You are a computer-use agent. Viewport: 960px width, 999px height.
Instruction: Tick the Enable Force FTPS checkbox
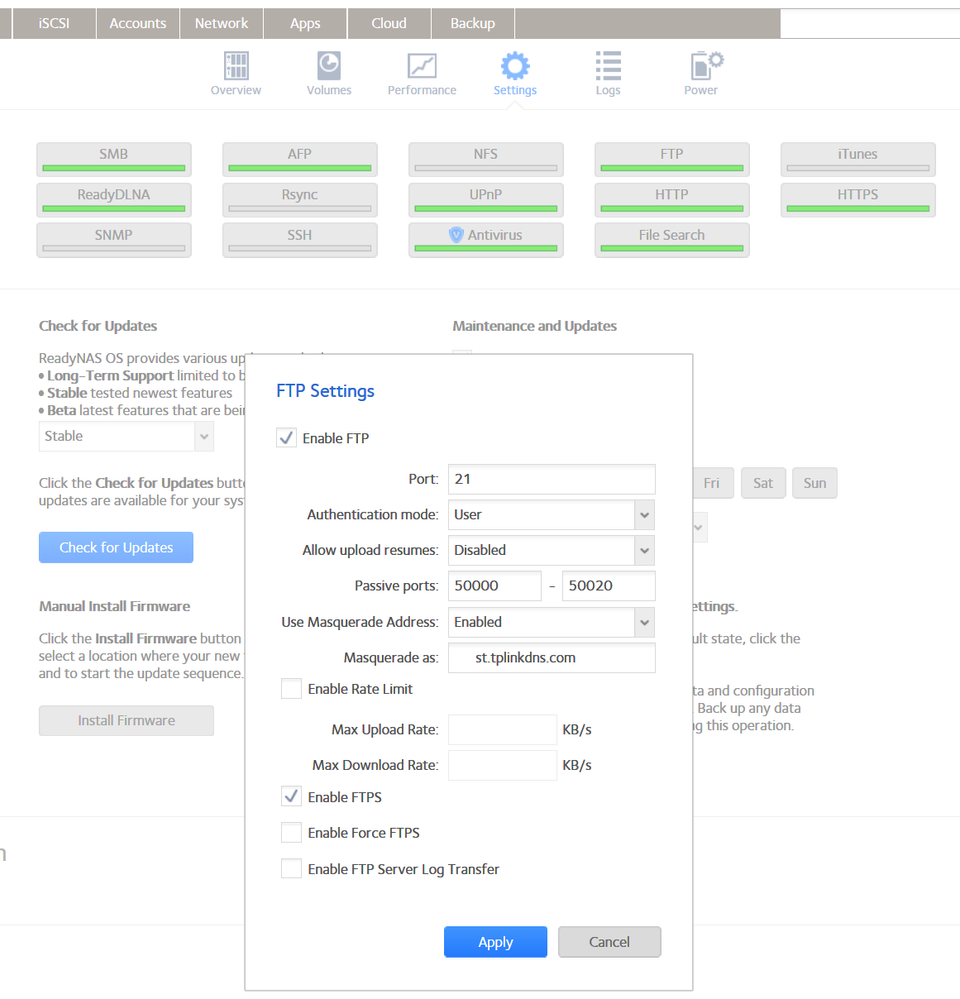[291, 833]
